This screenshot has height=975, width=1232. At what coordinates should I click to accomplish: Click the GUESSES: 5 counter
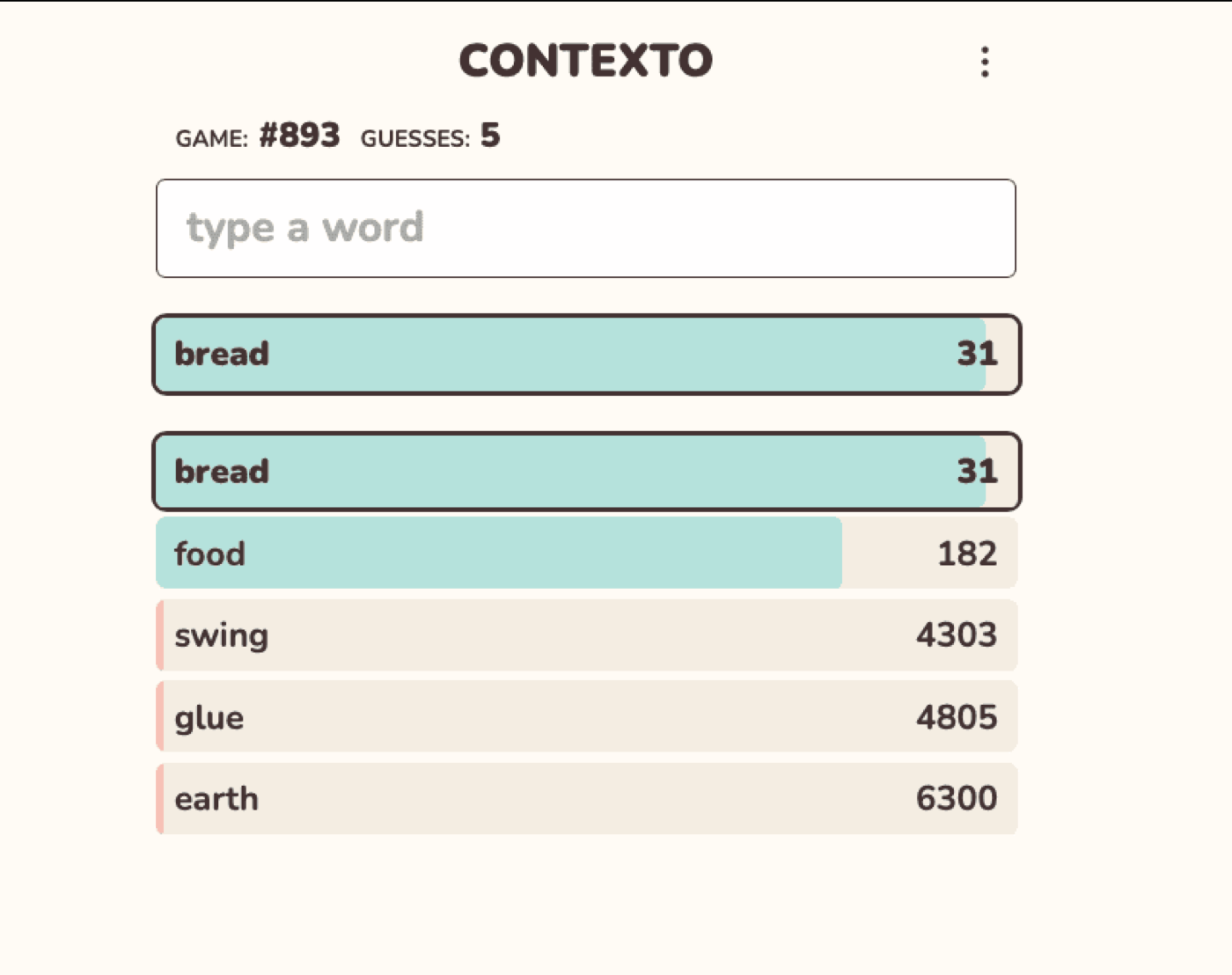431,136
